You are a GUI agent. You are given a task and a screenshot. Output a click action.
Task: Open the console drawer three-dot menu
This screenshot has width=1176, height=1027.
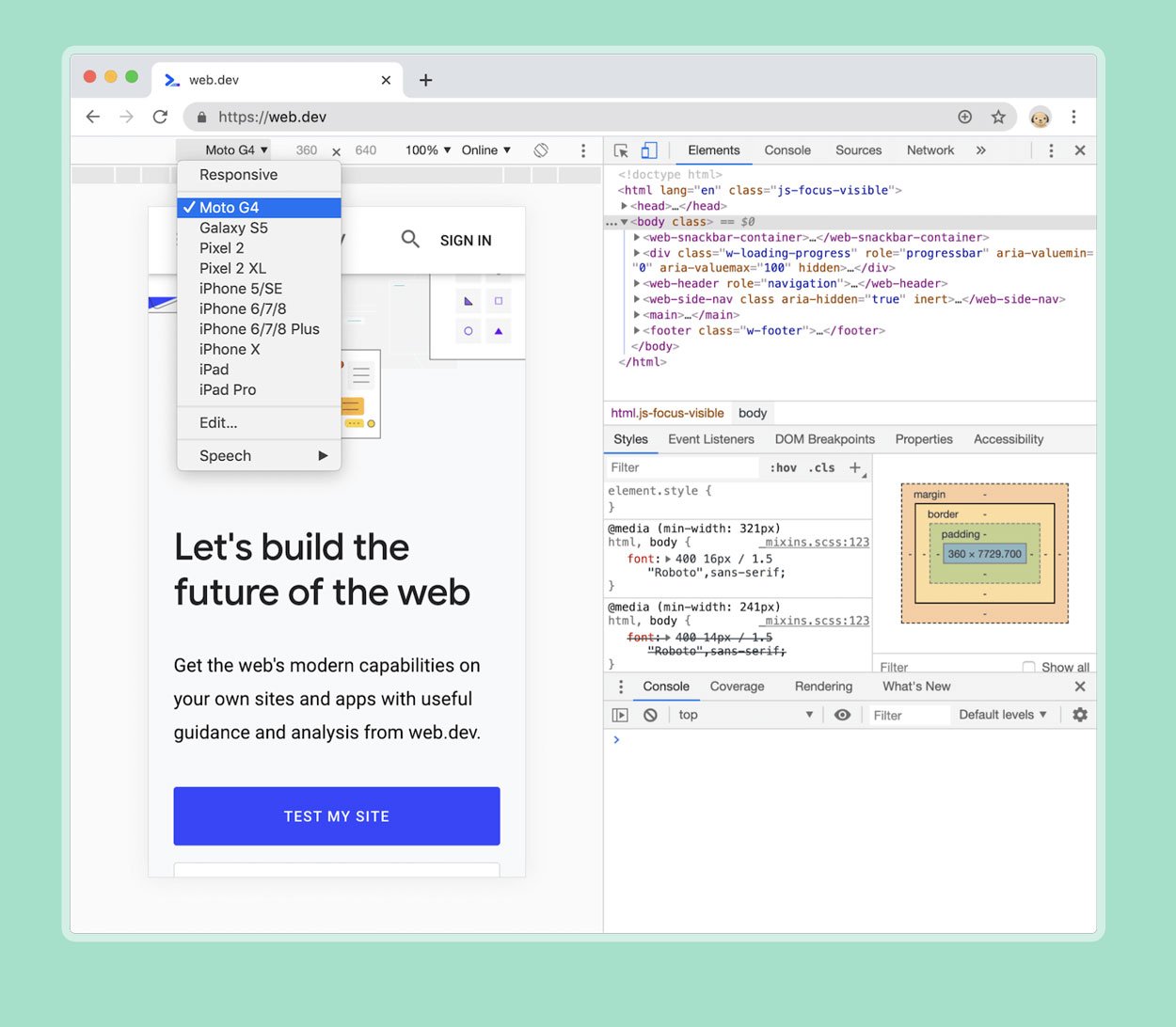pyautogui.click(x=621, y=687)
